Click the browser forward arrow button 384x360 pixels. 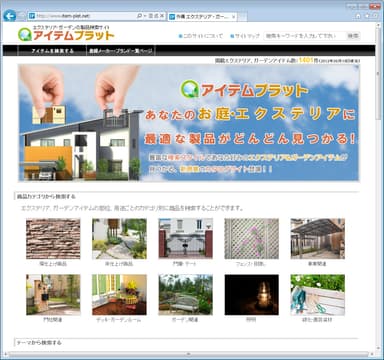[21, 16]
